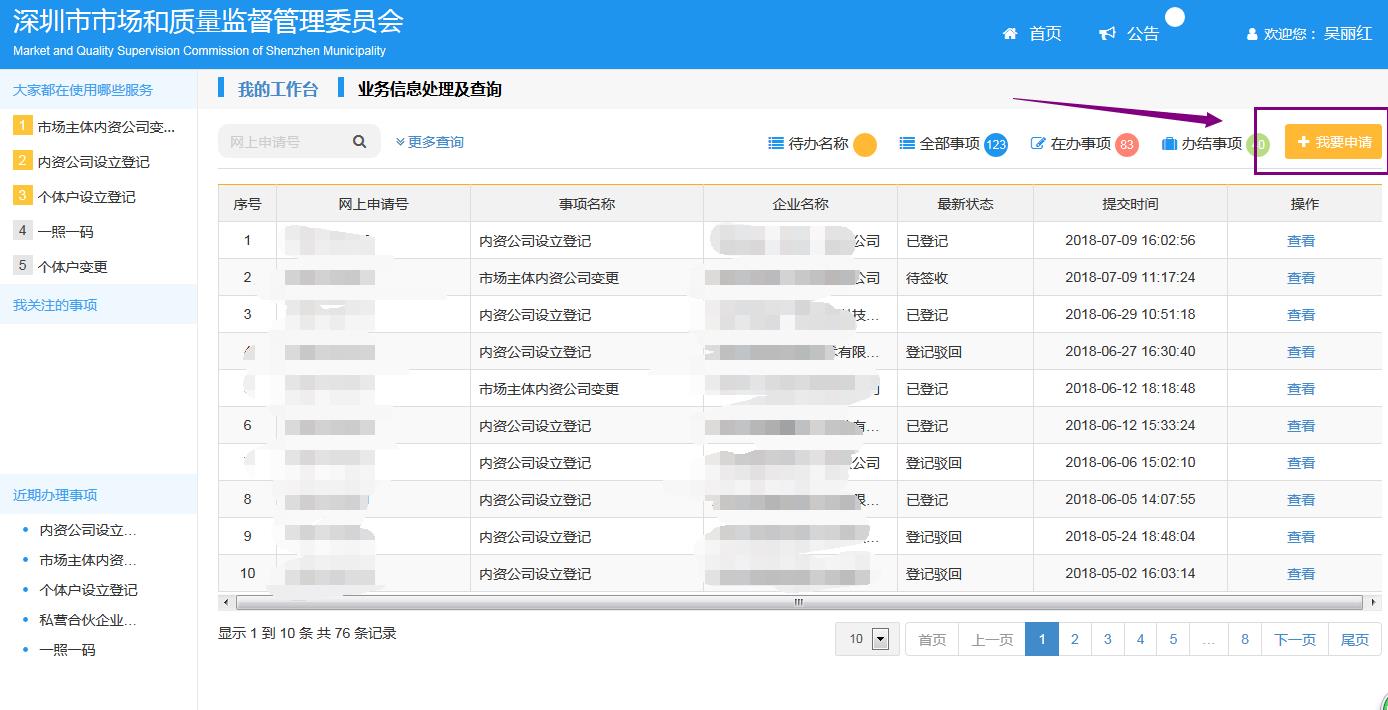Select 内资公司设立登记 in popular services
This screenshot has width=1388, height=710.
point(93,162)
